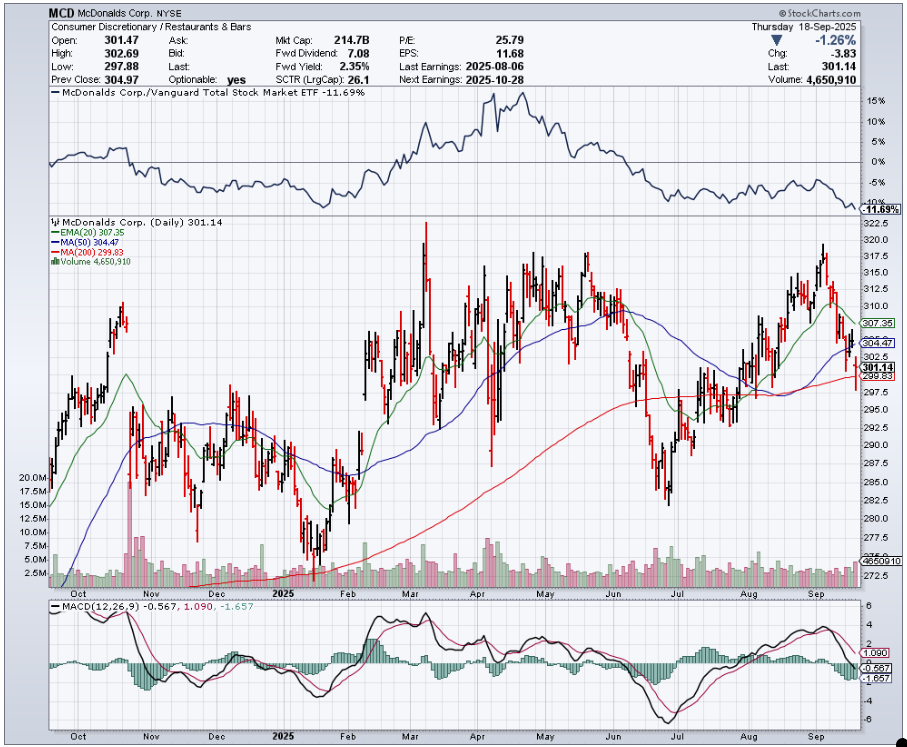
Task: Click the Next Earnings date 2025-10-28
Action: (495, 80)
